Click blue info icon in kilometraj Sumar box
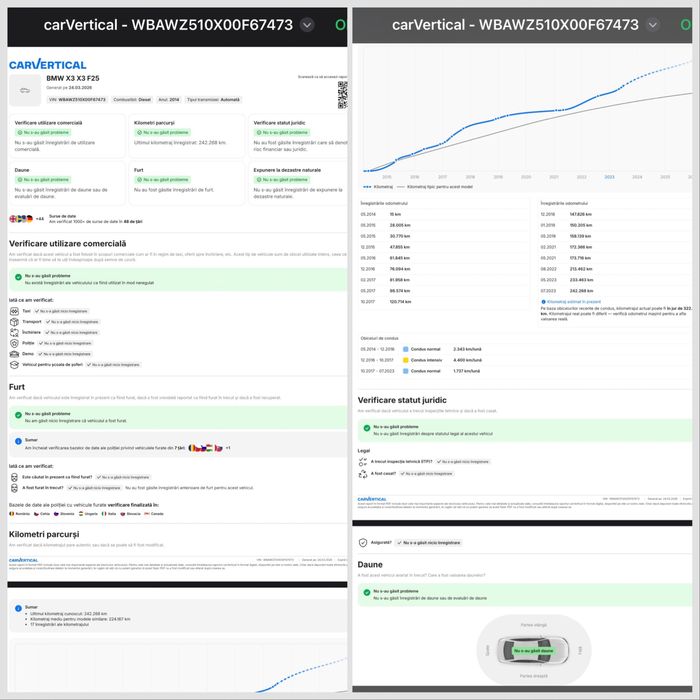The width and height of the screenshot is (700, 700). coord(18,608)
